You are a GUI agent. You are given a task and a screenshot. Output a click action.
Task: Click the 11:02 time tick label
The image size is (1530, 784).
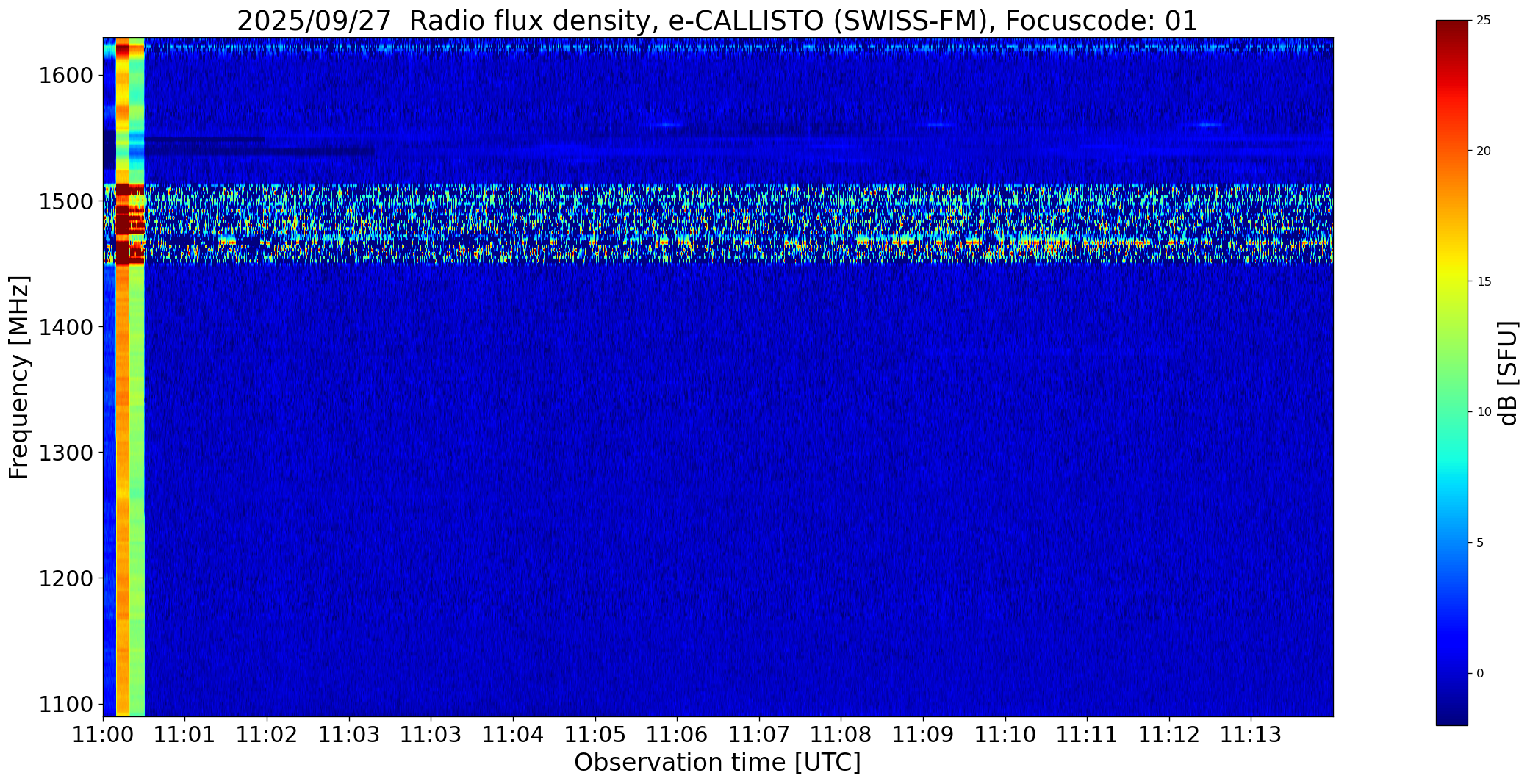point(267,735)
